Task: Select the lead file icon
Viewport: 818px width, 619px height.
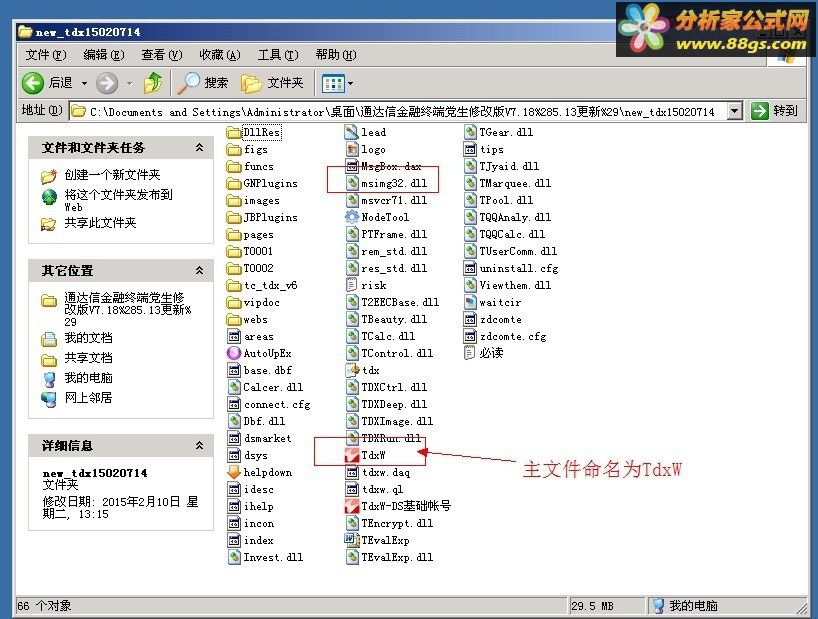Action: (x=352, y=132)
